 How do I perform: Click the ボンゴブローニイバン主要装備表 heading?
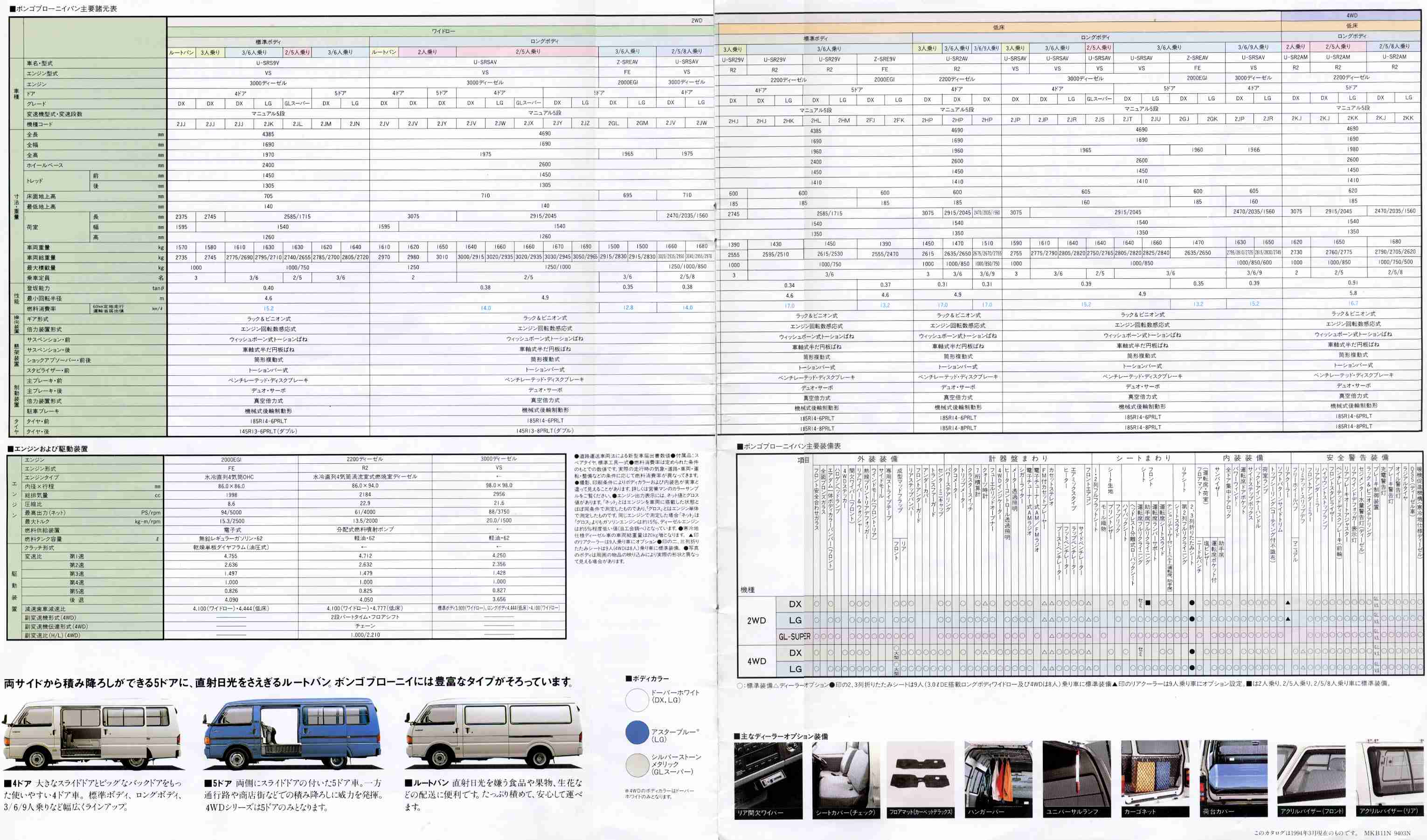pyautogui.click(x=789, y=446)
